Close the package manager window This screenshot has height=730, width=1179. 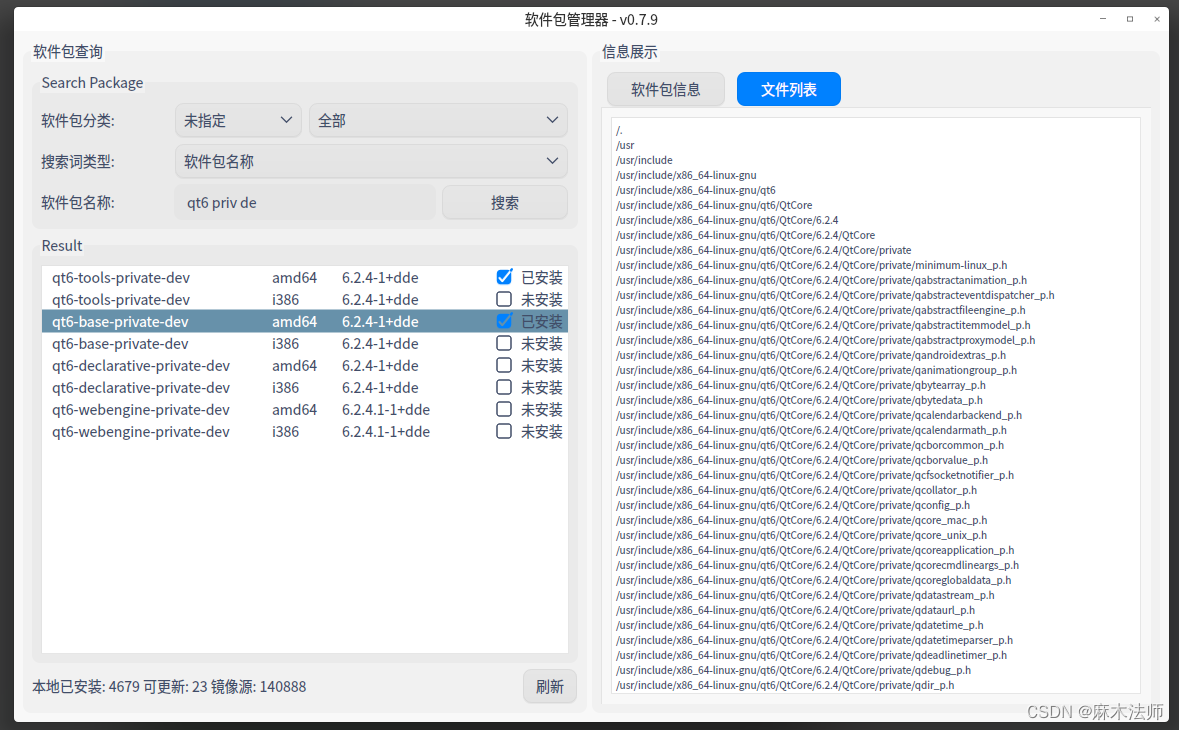click(x=1157, y=19)
